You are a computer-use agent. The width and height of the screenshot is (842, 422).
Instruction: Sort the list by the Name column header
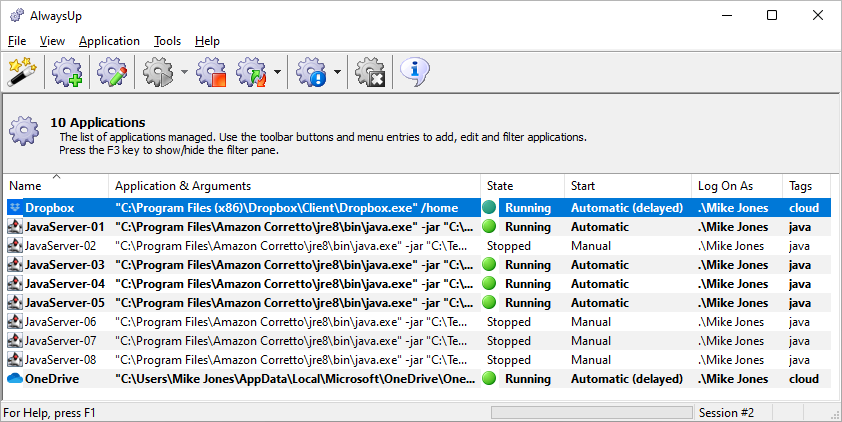56,186
